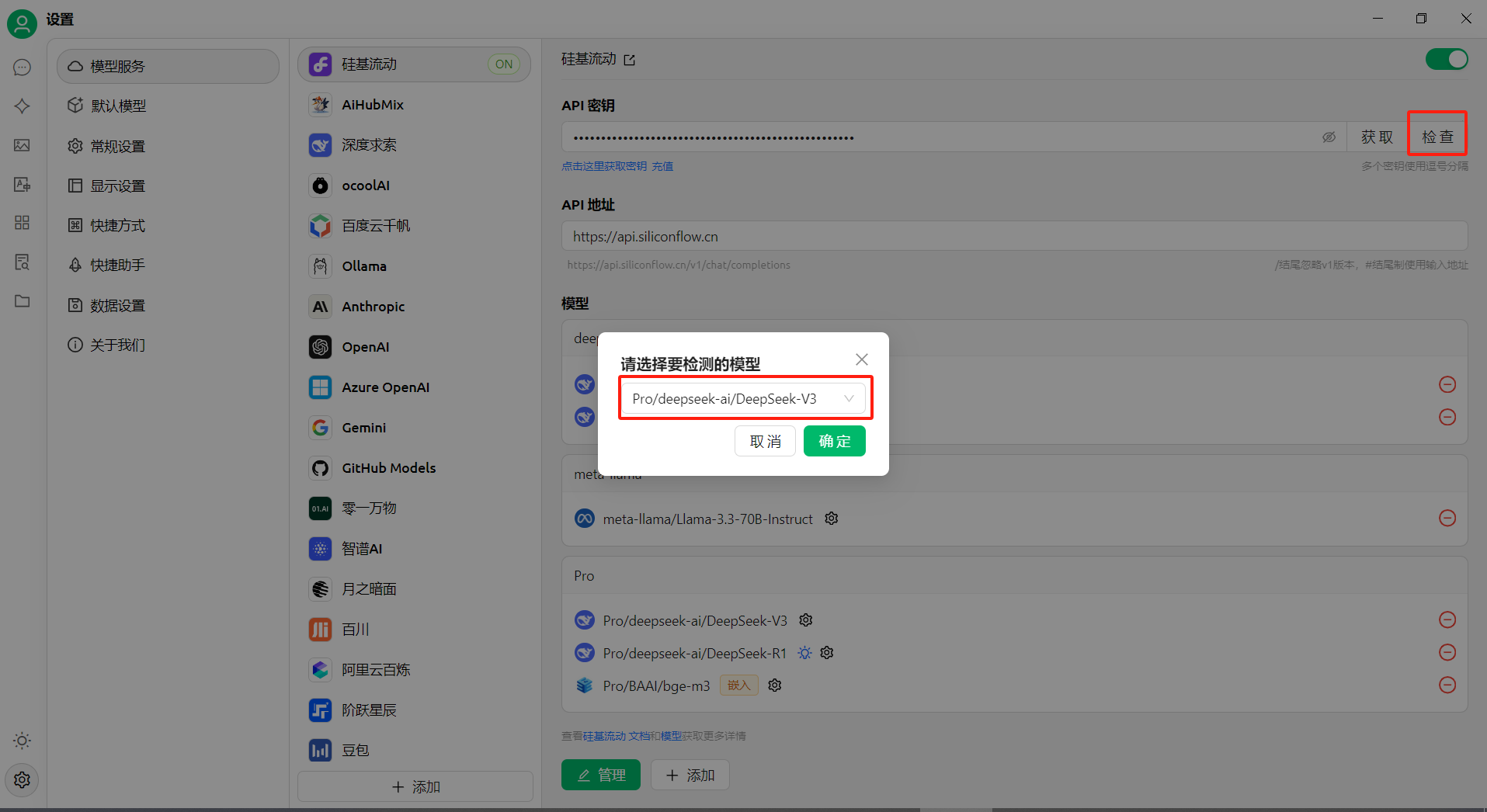Toggle the light/dark theme
This screenshot has height=812, width=1487.
[x=22, y=741]
